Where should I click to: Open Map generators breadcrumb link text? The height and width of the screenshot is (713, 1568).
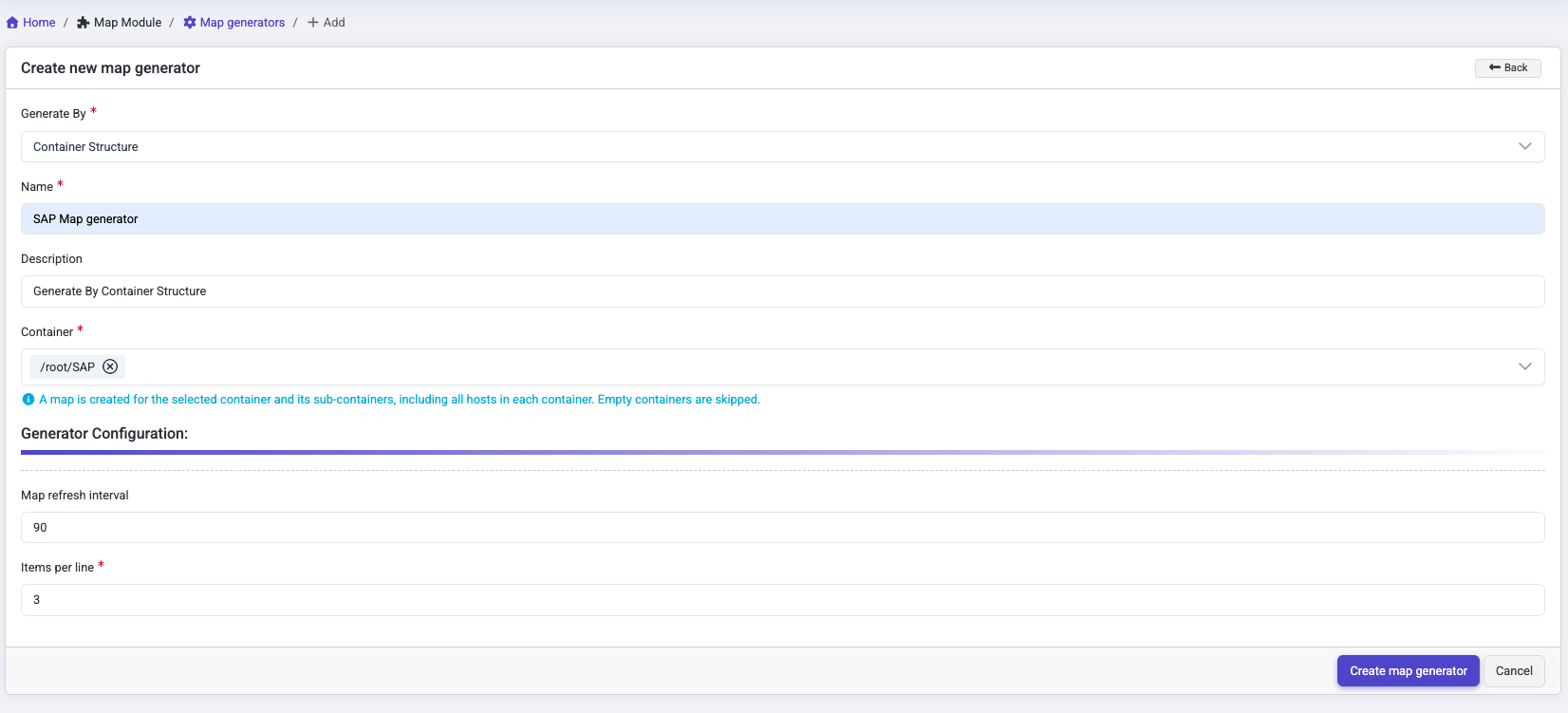[242, 23]
